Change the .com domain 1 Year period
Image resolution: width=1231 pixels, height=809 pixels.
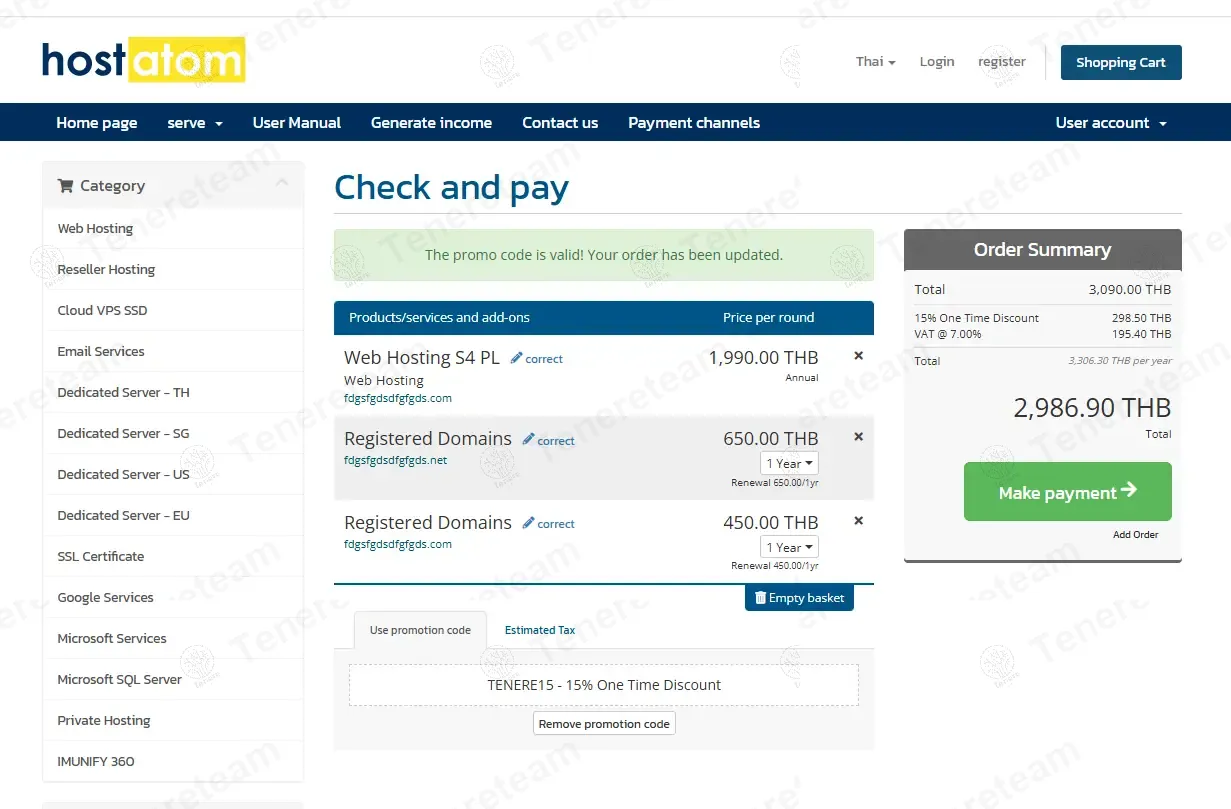pyautogui.click(x=789, y=548)
